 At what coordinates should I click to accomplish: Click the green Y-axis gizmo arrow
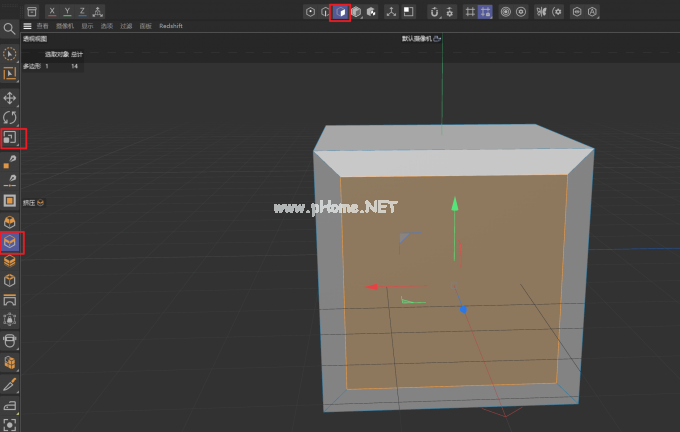point(455,203)
